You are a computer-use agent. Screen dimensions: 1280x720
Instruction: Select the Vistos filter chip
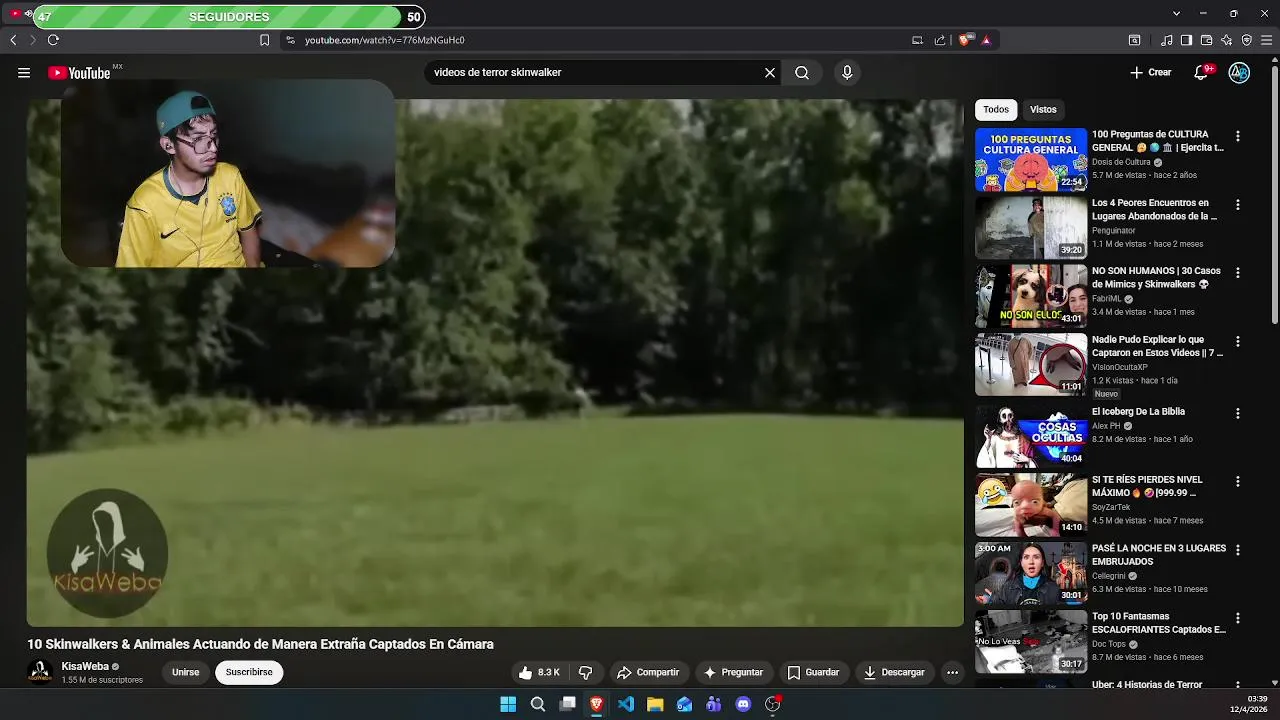tap(1043, 109)
